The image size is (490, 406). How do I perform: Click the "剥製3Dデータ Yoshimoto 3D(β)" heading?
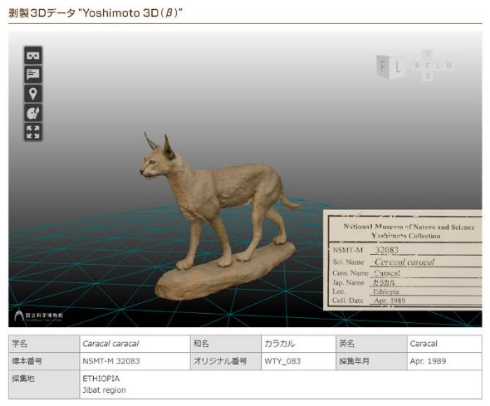tap(95, 13)
